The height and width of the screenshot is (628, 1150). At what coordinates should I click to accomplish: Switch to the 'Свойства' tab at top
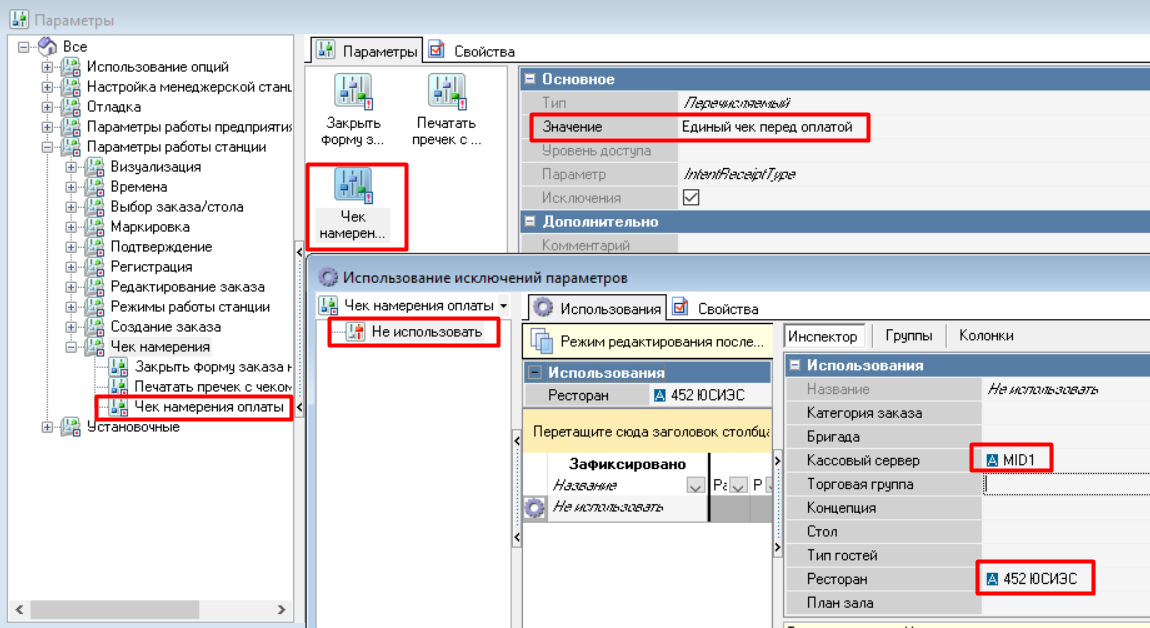pos(472,51)
